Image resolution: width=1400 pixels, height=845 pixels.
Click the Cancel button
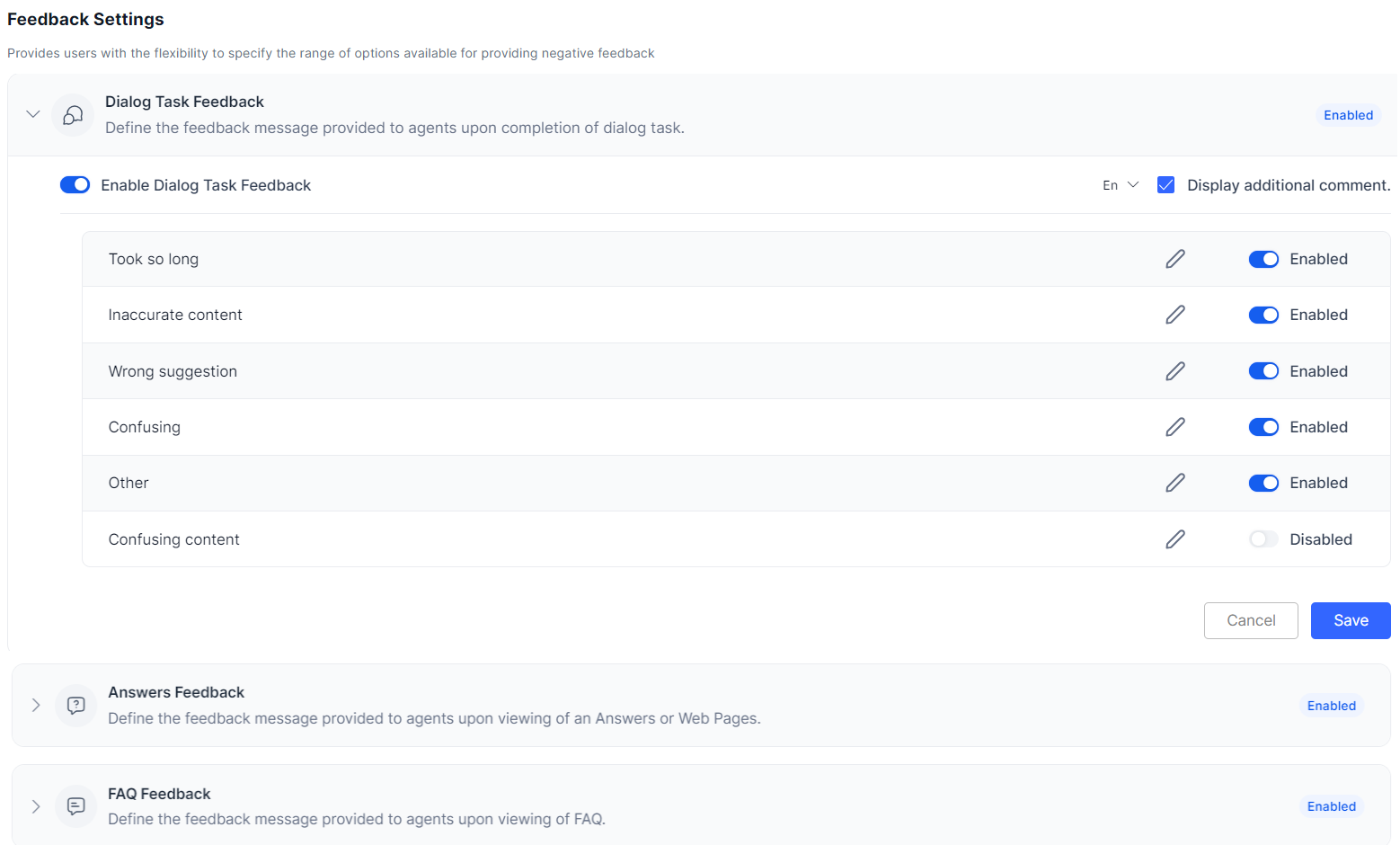[x=1250, y=620]
